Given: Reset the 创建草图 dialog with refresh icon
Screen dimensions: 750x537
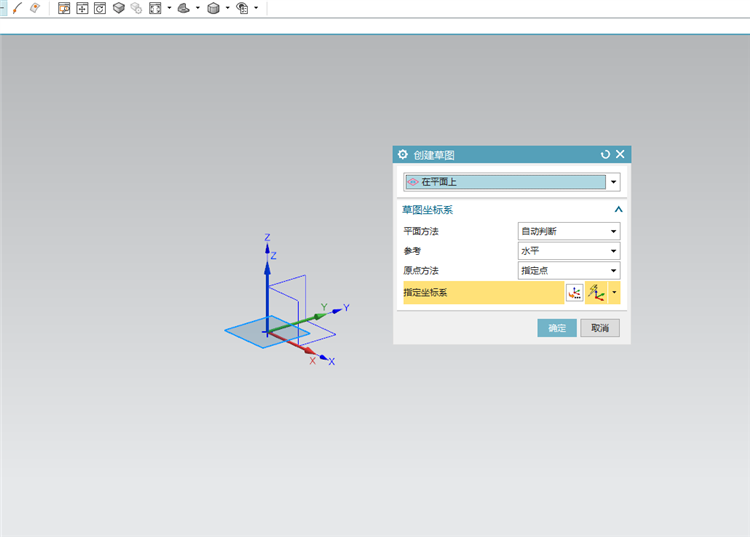Looking at the screenshot, I should click(x=605, y=154).
